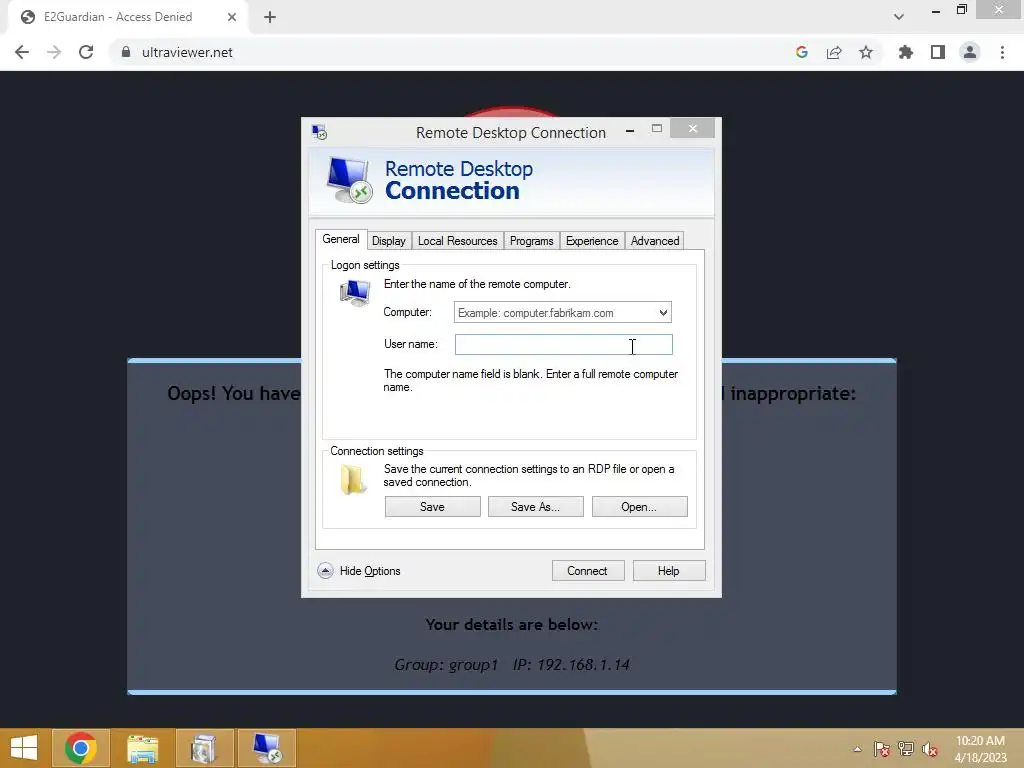The width and height of the screenshot is (1024, 768).
Task: Close the Remote Desktop Connection dialog
Action: point(692,129)
